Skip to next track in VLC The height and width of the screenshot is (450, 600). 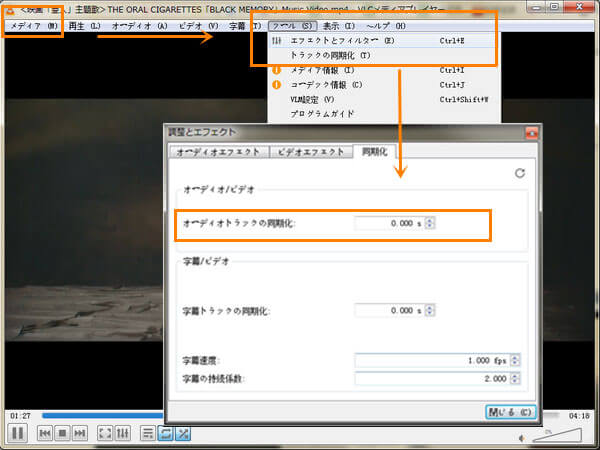click(80, 433)
